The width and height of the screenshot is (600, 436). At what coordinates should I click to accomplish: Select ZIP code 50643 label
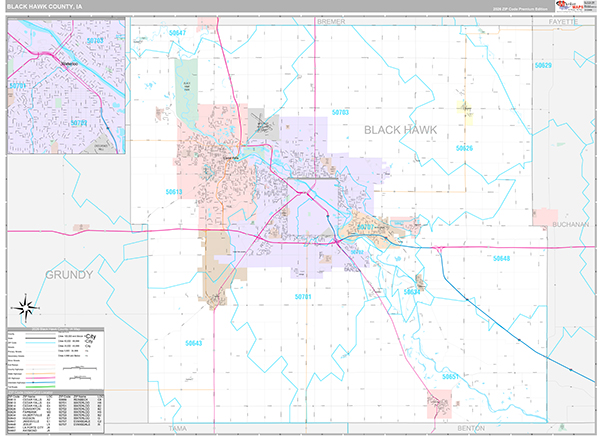pos(194,343)
